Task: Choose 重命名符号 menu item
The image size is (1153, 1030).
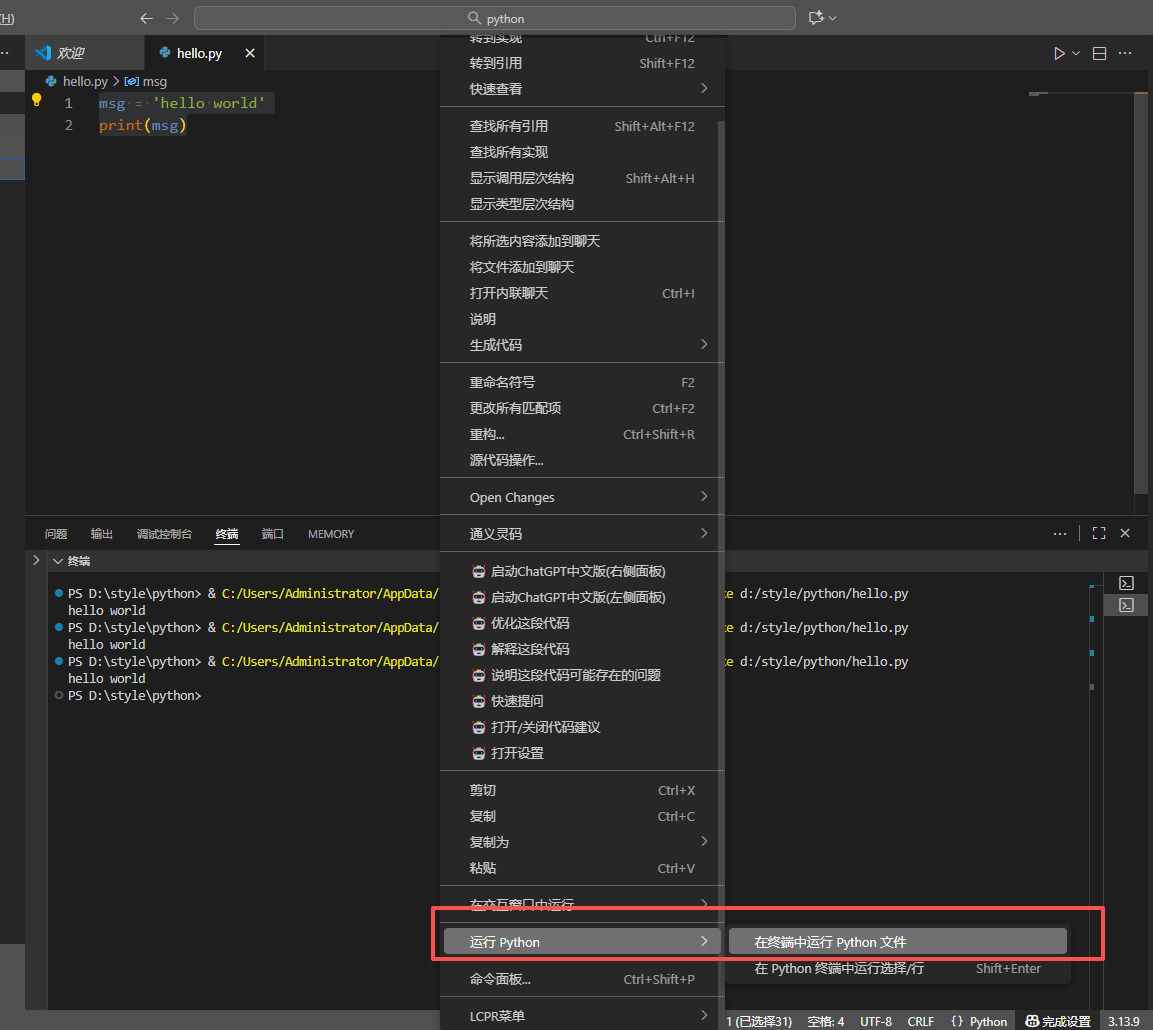Action: [x=582, y=382]
